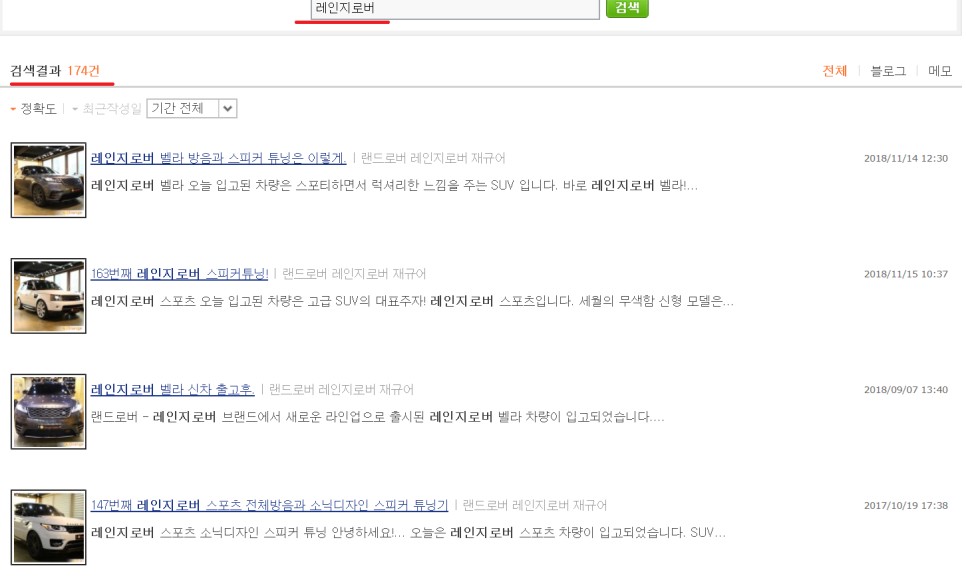Expand the 정확도 sort options triangle

tap(14, 108)
